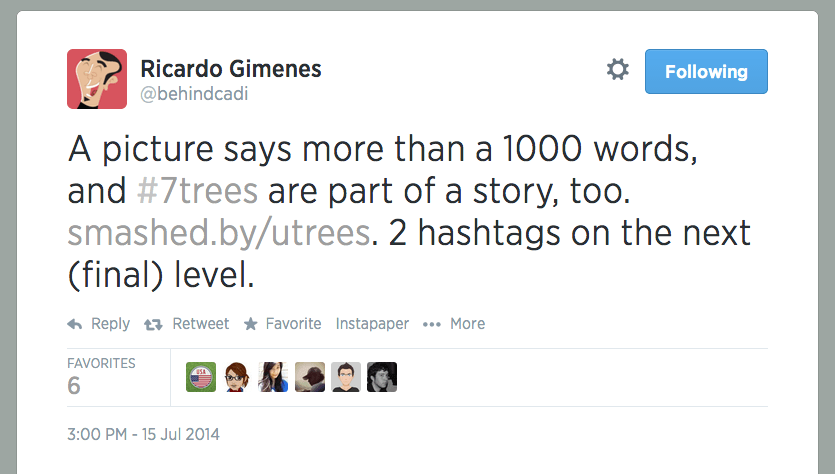Save tweet with Instapaper
Image resolution: width=835 pixels, height=474 pixels.
[372, 324]
